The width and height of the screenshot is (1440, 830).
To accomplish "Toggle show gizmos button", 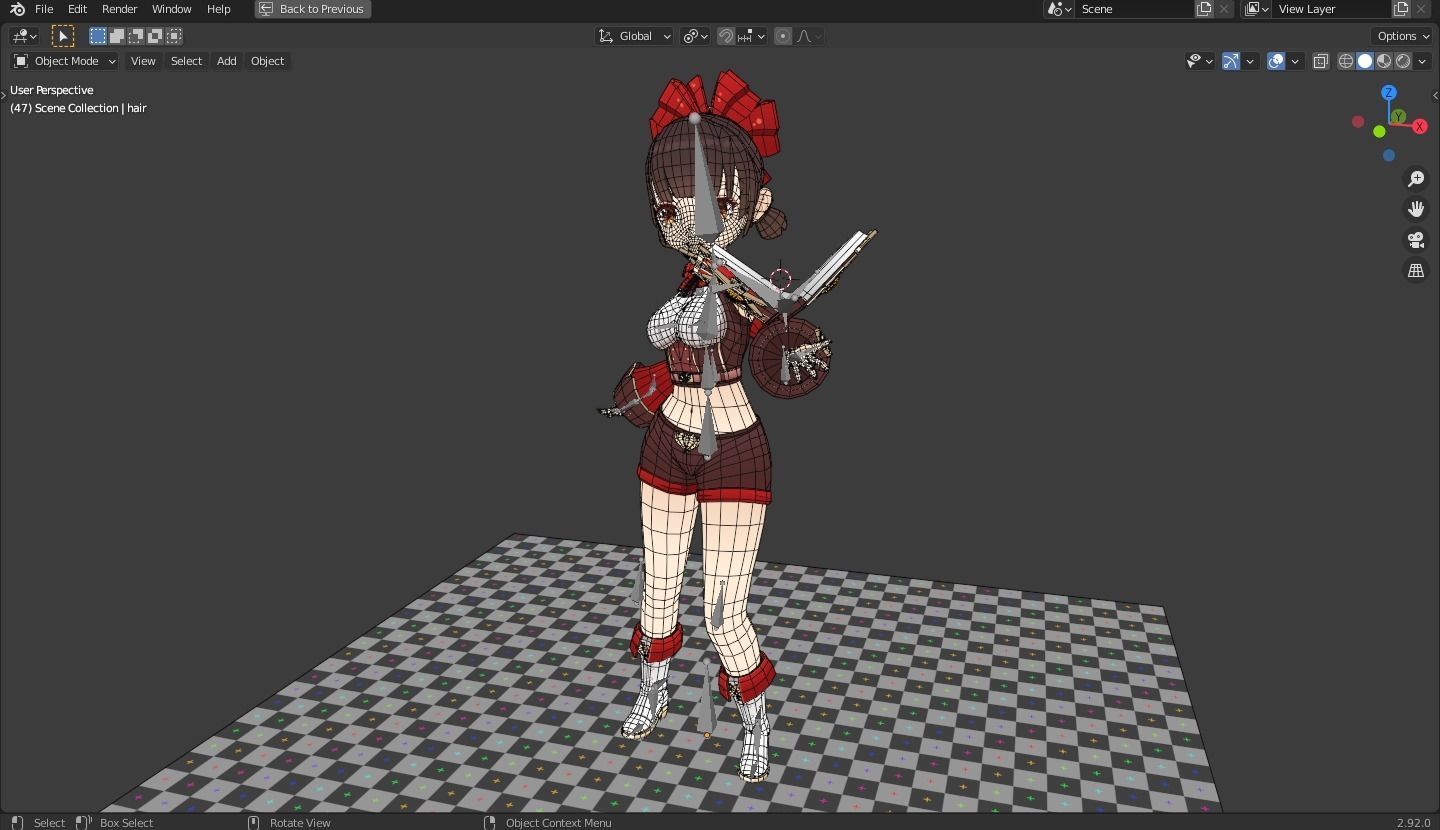I will pos(1231,61).
